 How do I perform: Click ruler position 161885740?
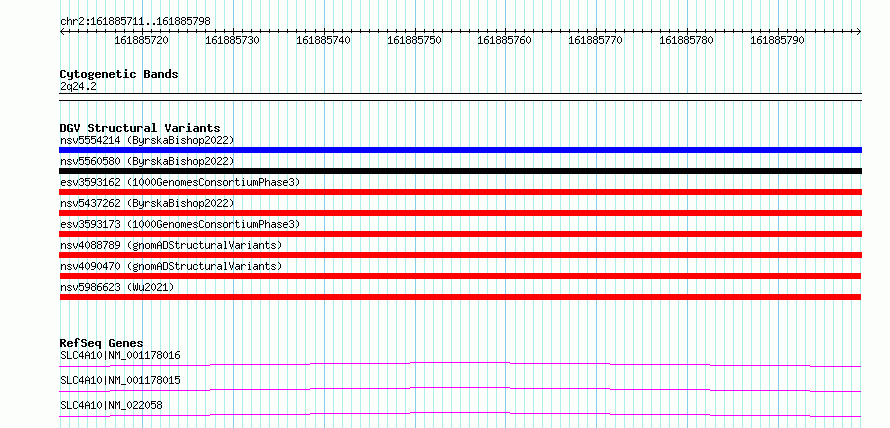pyautogui.click(x=324, y=40)
